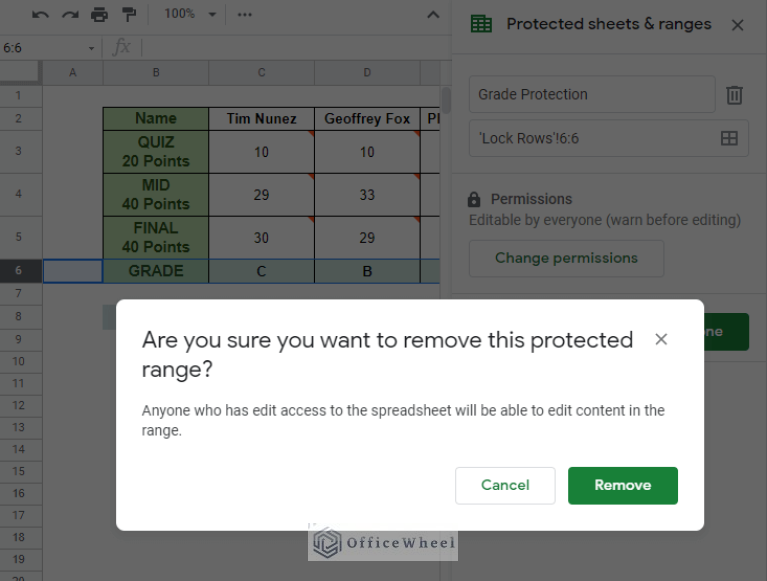Click the Redo icon in toolbar
The height and width of the screenshot is (581, 767).
[69, 14]
